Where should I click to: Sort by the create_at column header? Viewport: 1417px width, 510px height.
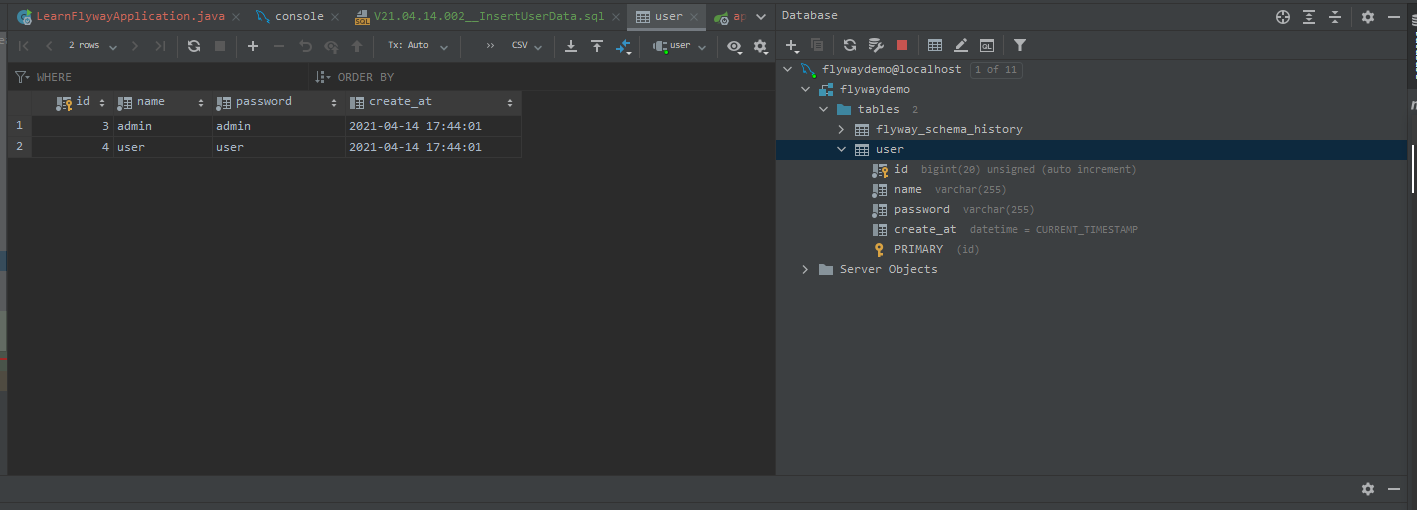click(x=432, y=102)
